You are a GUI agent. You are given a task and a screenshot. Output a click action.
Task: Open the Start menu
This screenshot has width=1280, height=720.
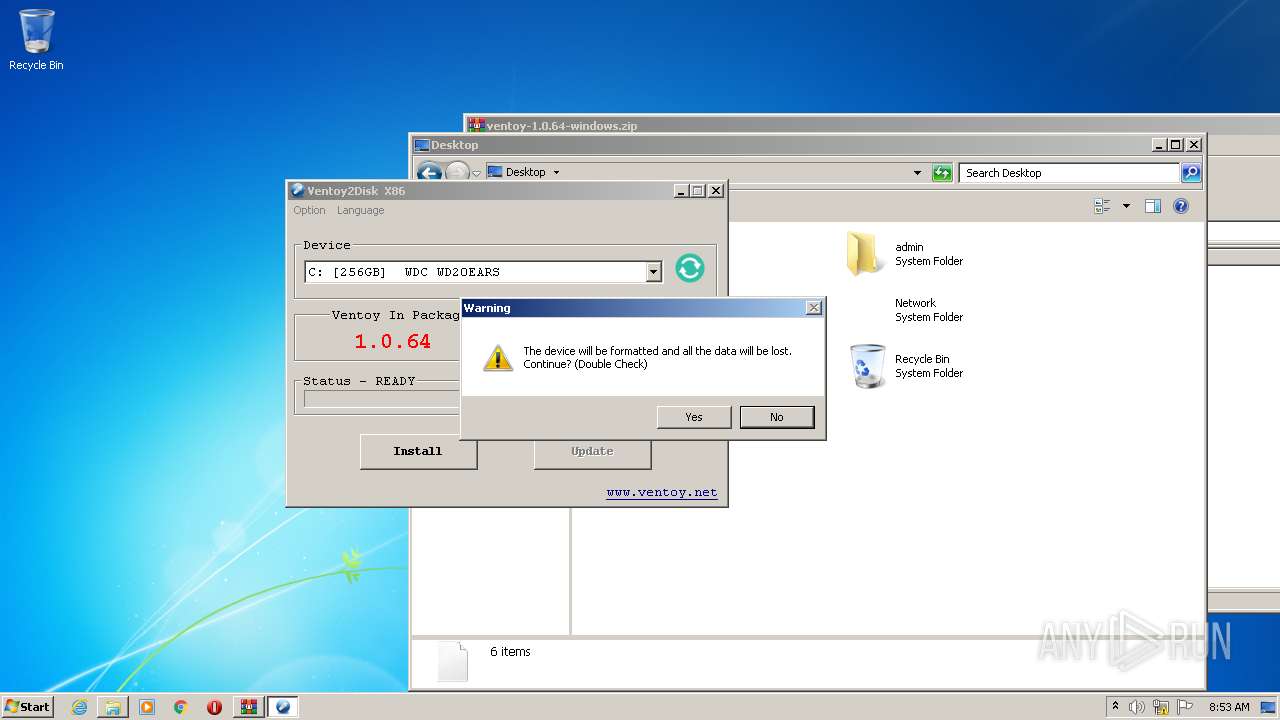pos(28,706)
